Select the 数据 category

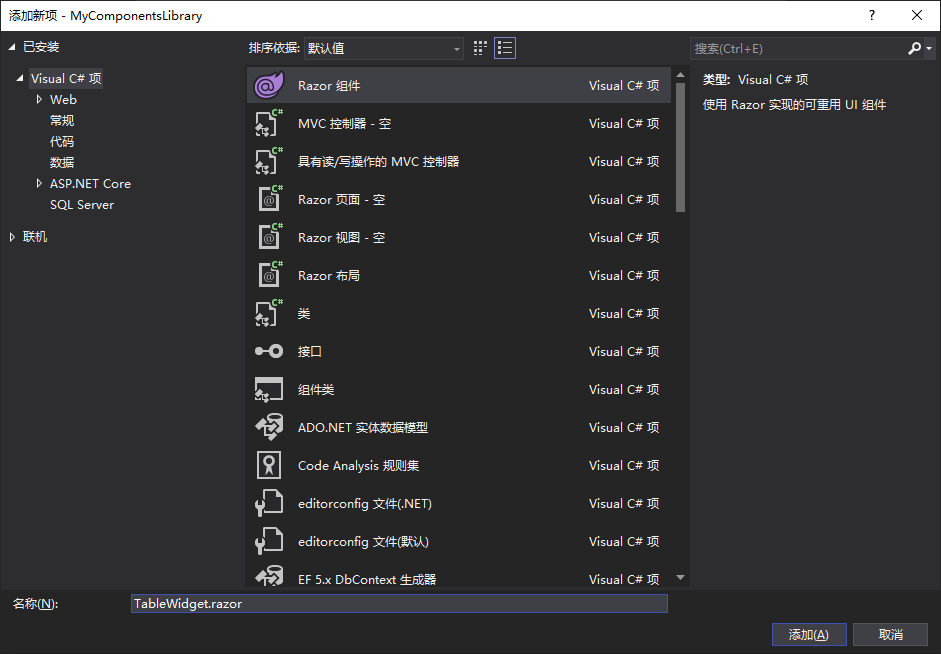(x=62, y=163)
